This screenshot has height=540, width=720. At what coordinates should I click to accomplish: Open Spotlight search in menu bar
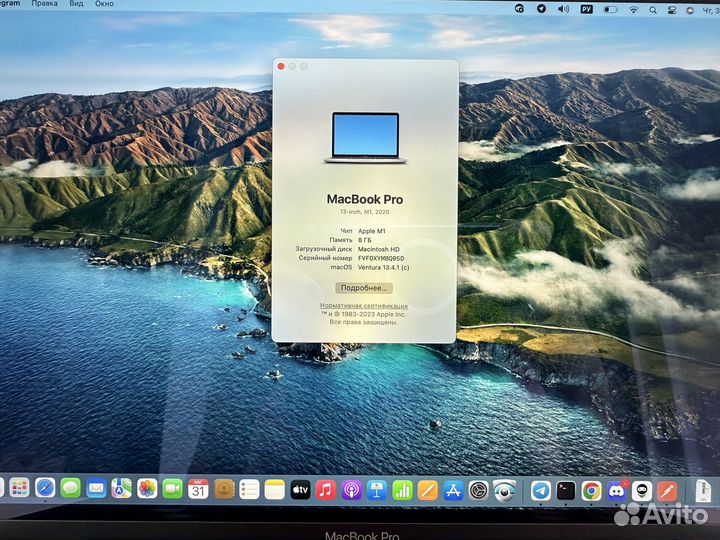pyautogui.click(x=652, y=10)
